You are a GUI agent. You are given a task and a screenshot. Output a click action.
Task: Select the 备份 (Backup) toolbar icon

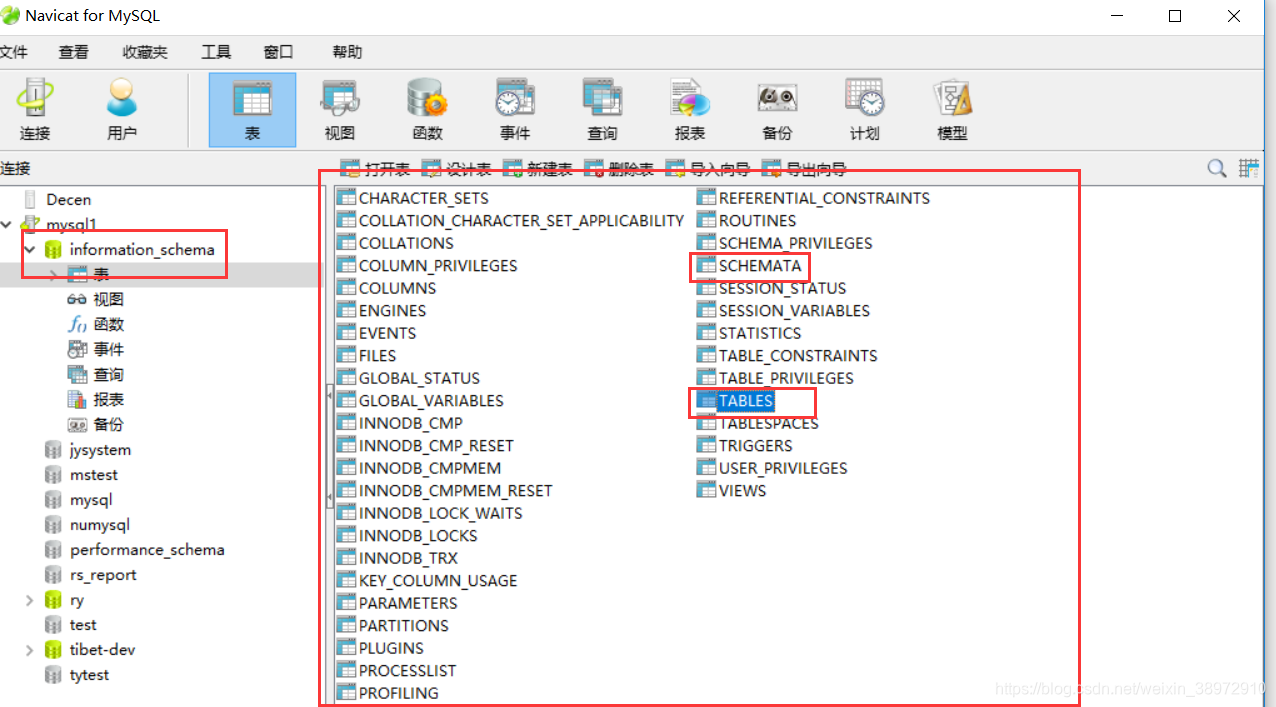[777, 110]
